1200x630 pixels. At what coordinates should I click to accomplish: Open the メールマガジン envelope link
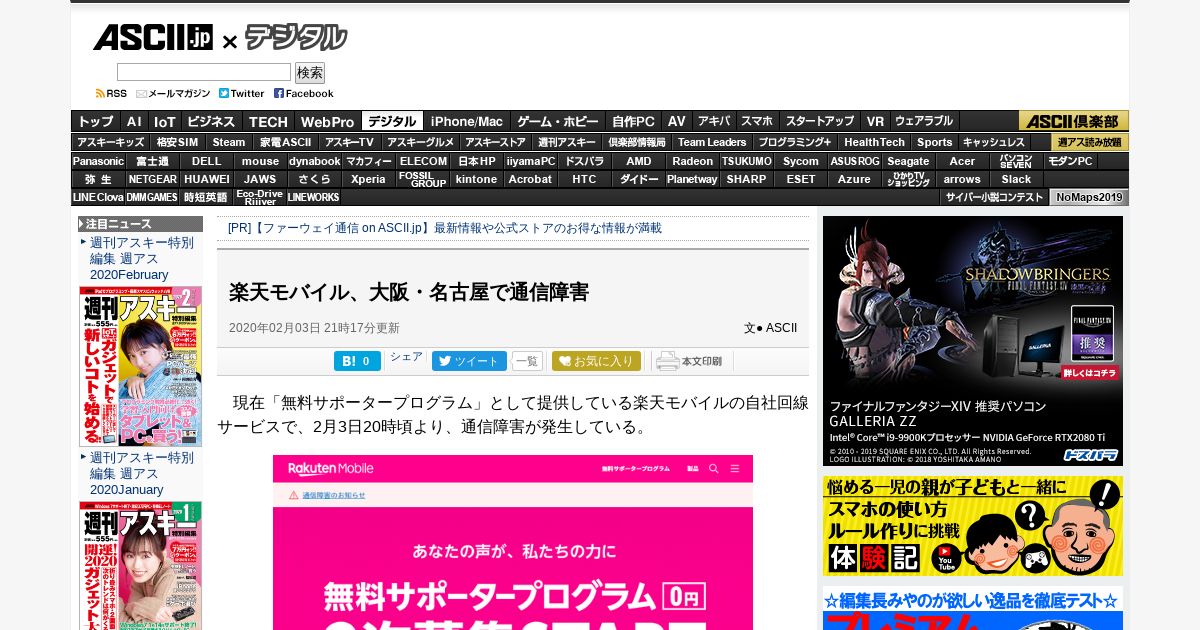pyautogui.click(x=173, y=93)
